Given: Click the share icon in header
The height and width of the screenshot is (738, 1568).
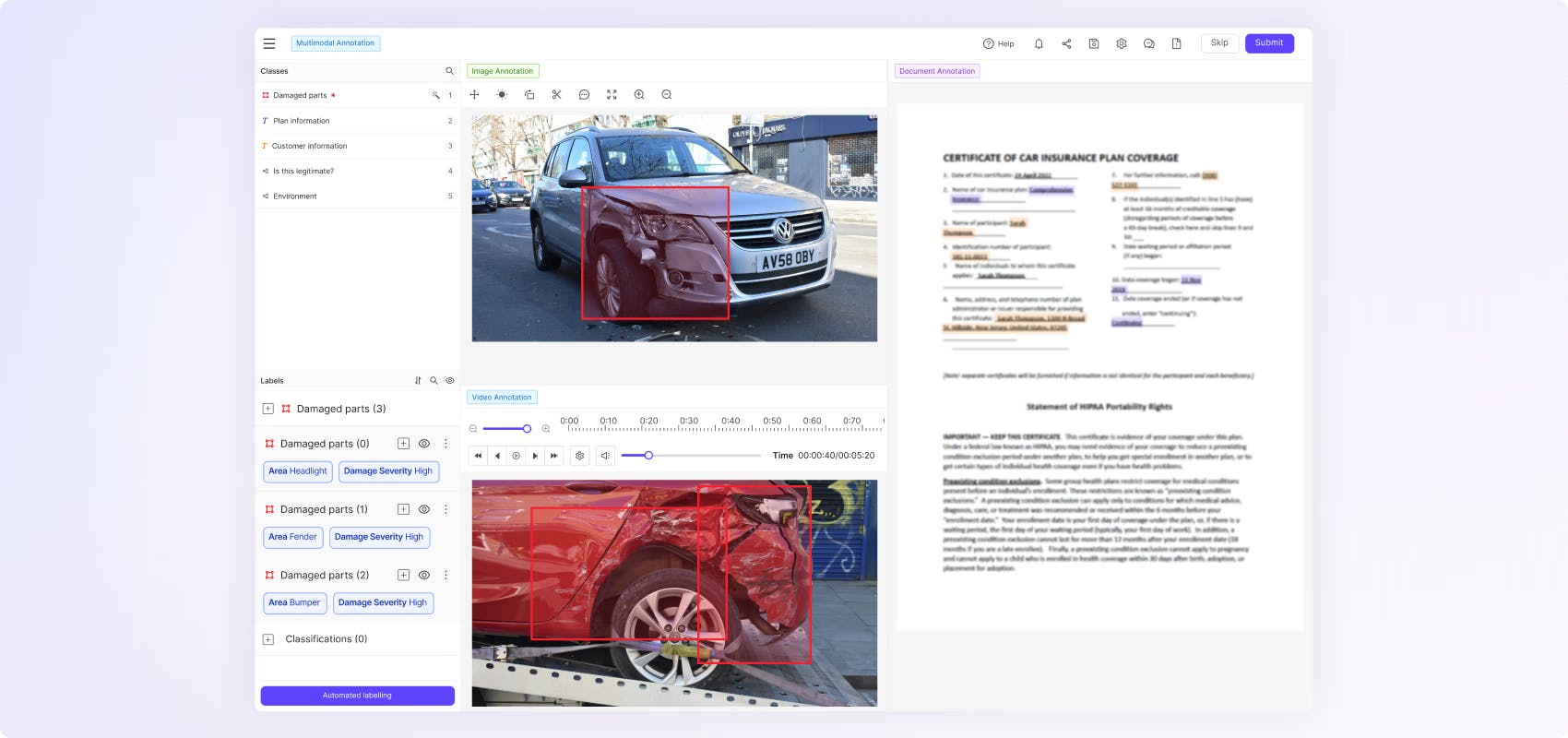Looking at the screenshot, I should [x=1066, y=43].
